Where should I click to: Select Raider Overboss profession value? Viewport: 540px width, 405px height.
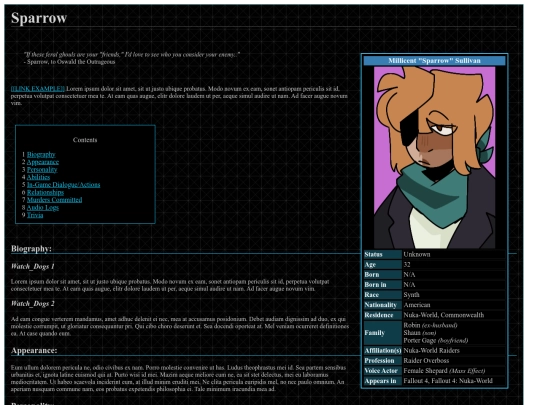tap(426, 361)
